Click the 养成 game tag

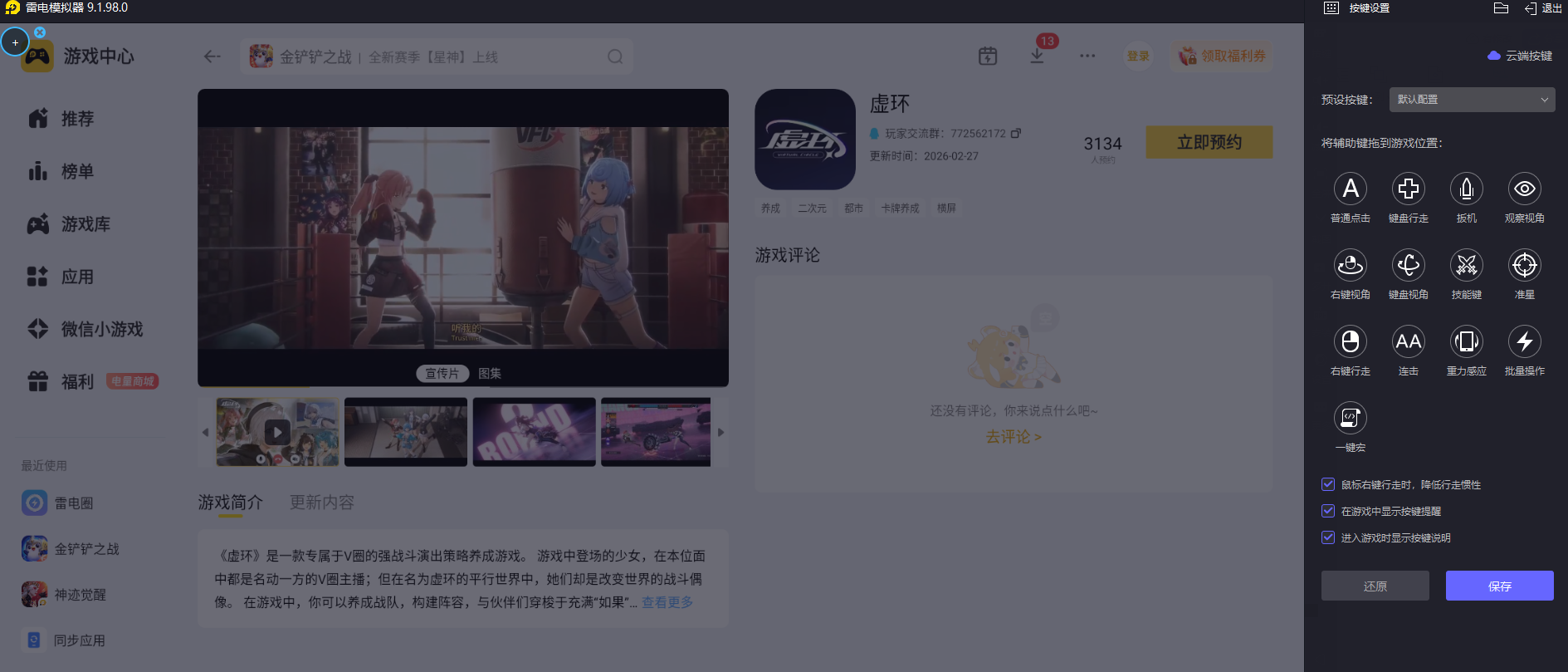coord(770,208)
